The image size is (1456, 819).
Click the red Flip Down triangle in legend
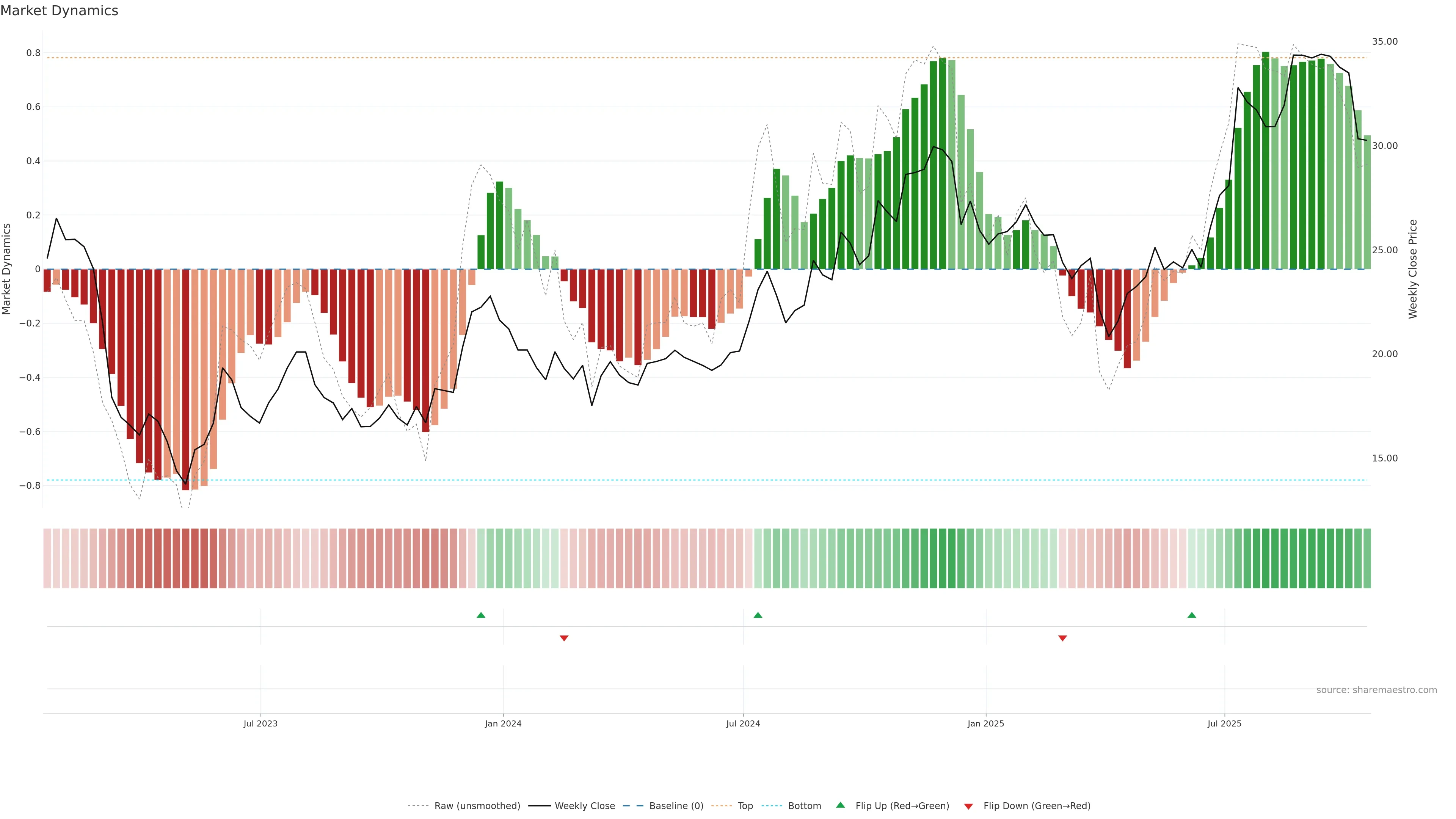(968, 806)
